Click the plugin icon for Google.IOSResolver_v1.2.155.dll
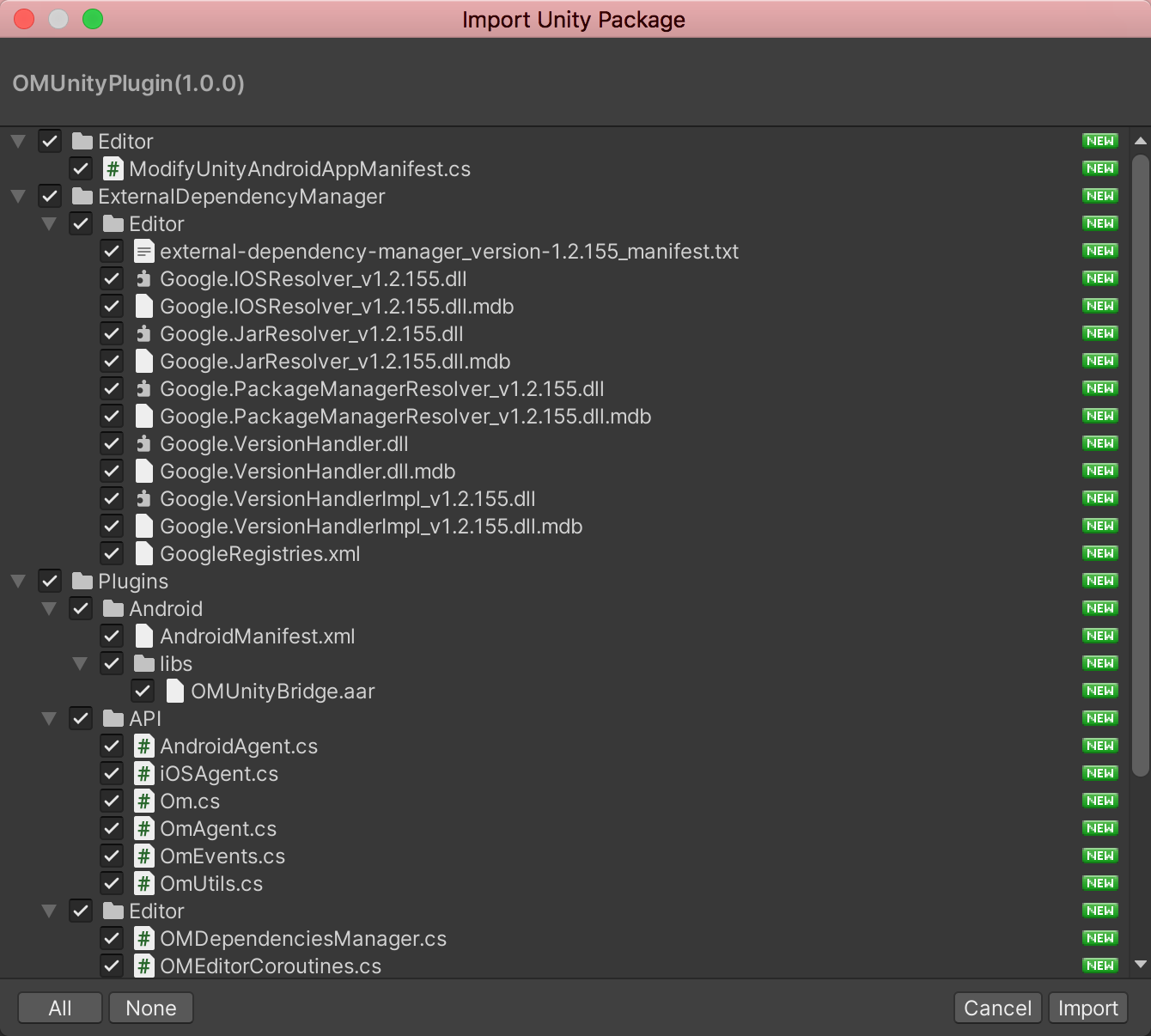Viewport: 1151px width, 1036px height. click(x=144, y=279)
